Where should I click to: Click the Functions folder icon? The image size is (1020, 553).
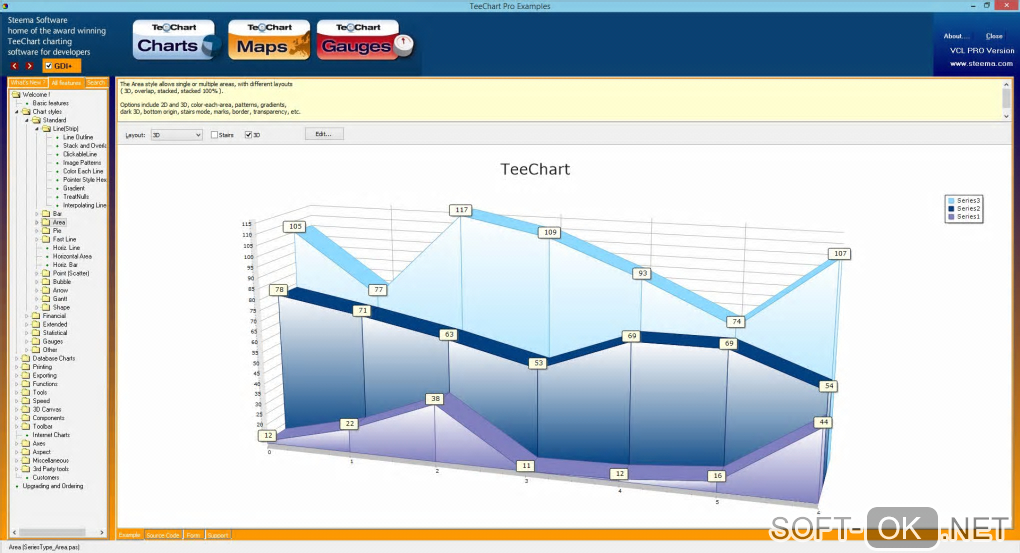point(26,384)
